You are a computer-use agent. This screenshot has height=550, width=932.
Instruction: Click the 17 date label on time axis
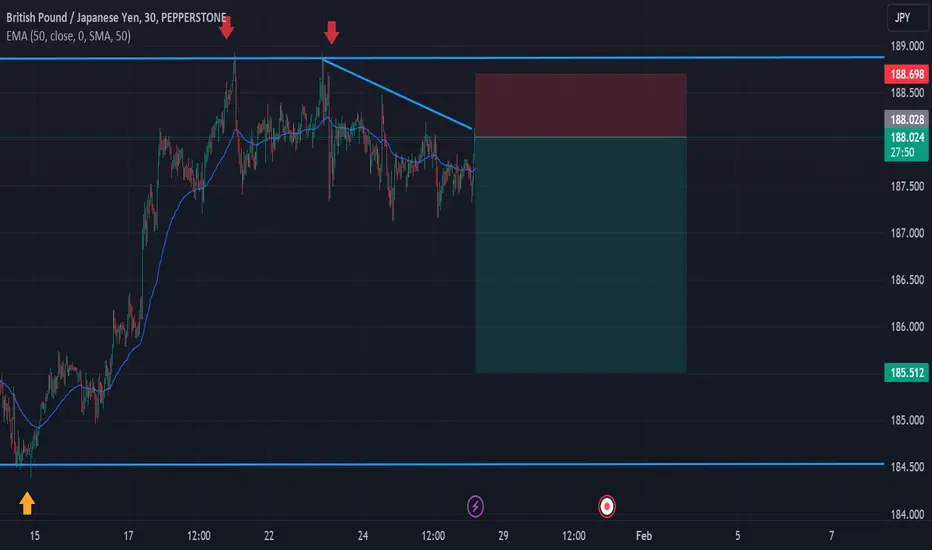tap(128, 536)
